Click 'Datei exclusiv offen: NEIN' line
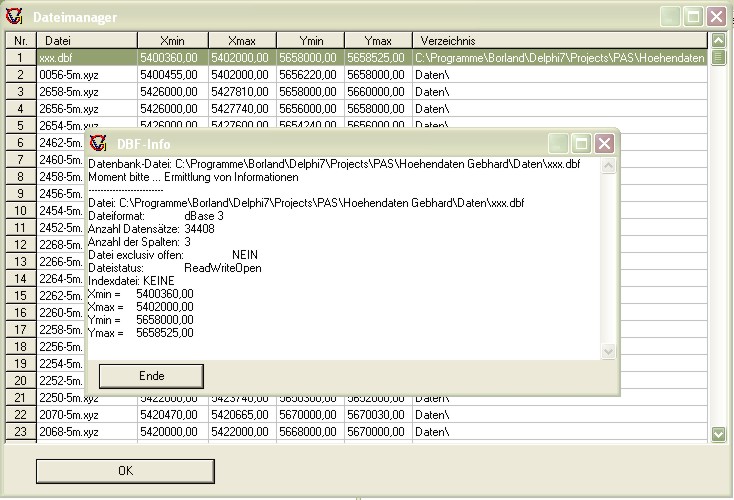The image size is (734, 500). point(173,255)
